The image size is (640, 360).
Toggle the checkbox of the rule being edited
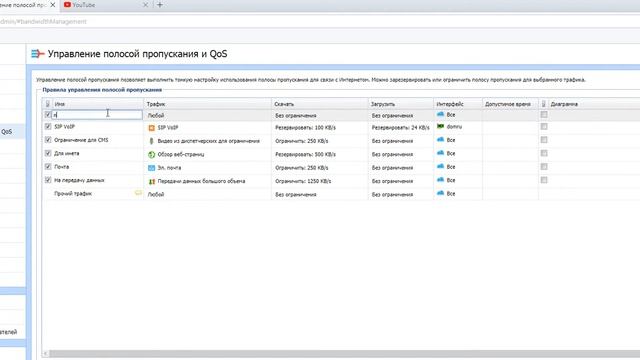tap(48, 115)
